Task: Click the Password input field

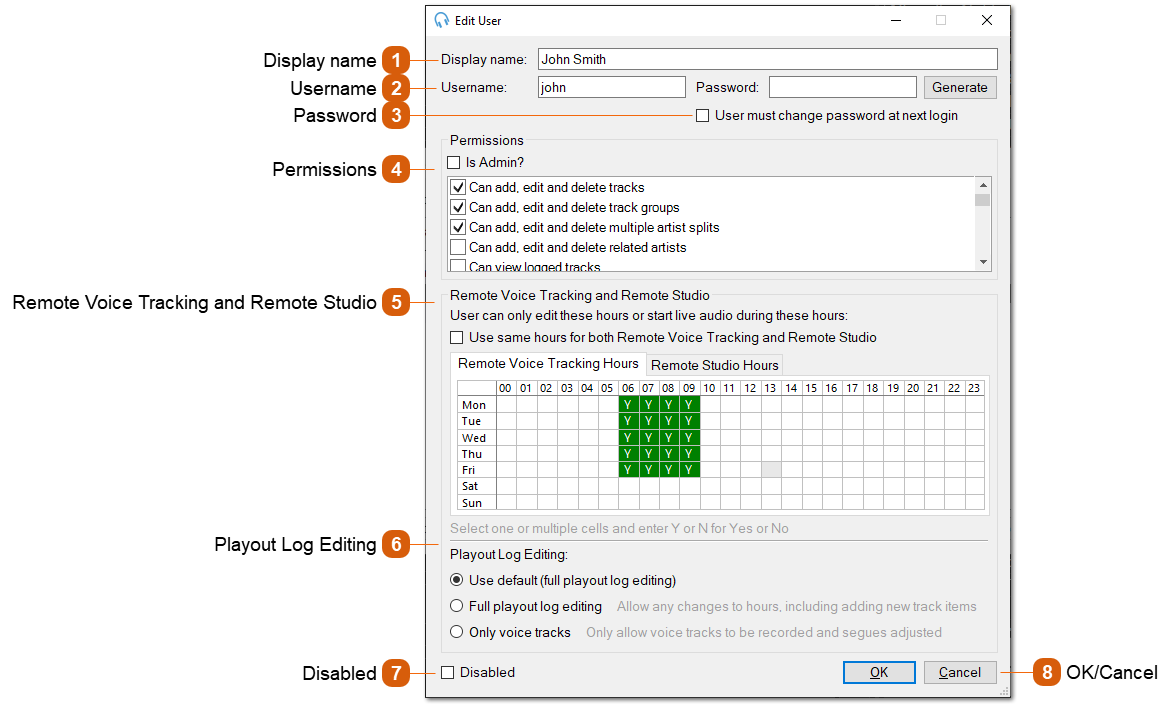Action: pyautogui.click(x=842, y=87)
